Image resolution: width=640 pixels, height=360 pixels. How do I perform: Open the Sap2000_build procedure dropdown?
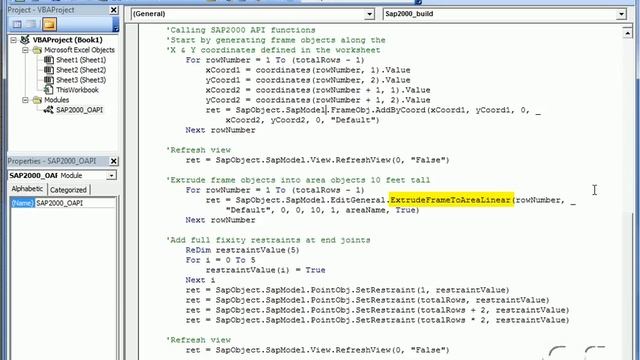coord(621,14)
